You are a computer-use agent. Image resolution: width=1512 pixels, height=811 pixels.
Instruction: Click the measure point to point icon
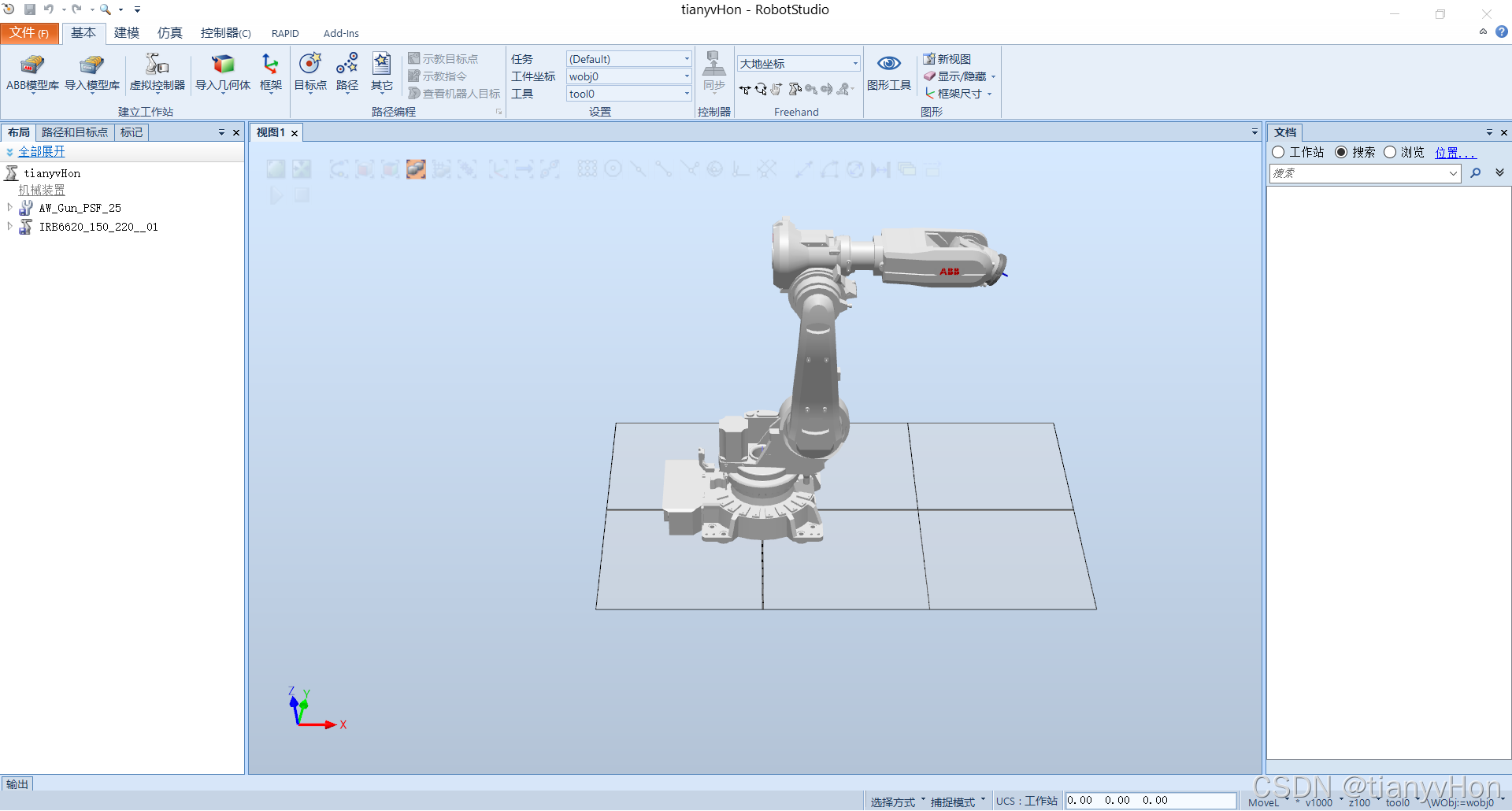point(803,168)
